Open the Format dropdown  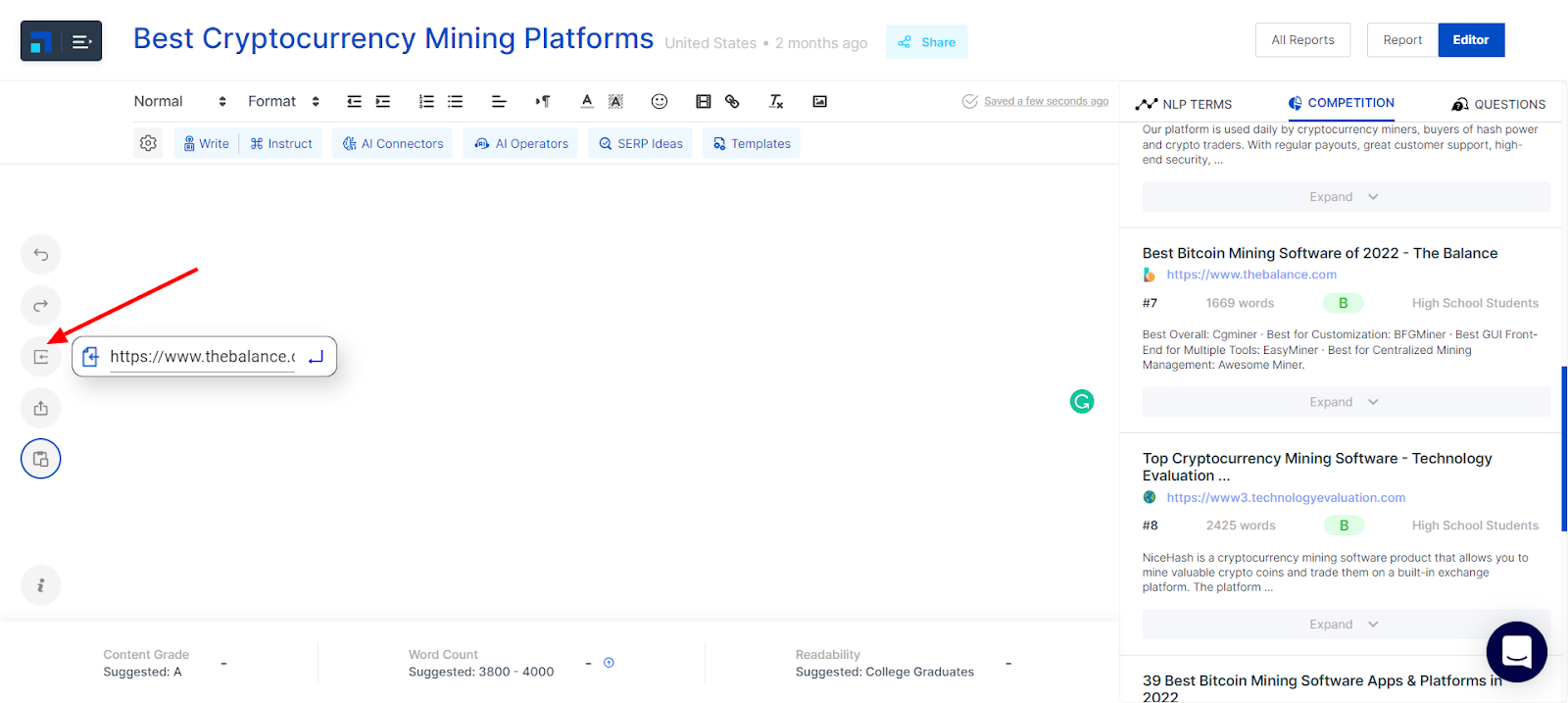pos(284,101)
